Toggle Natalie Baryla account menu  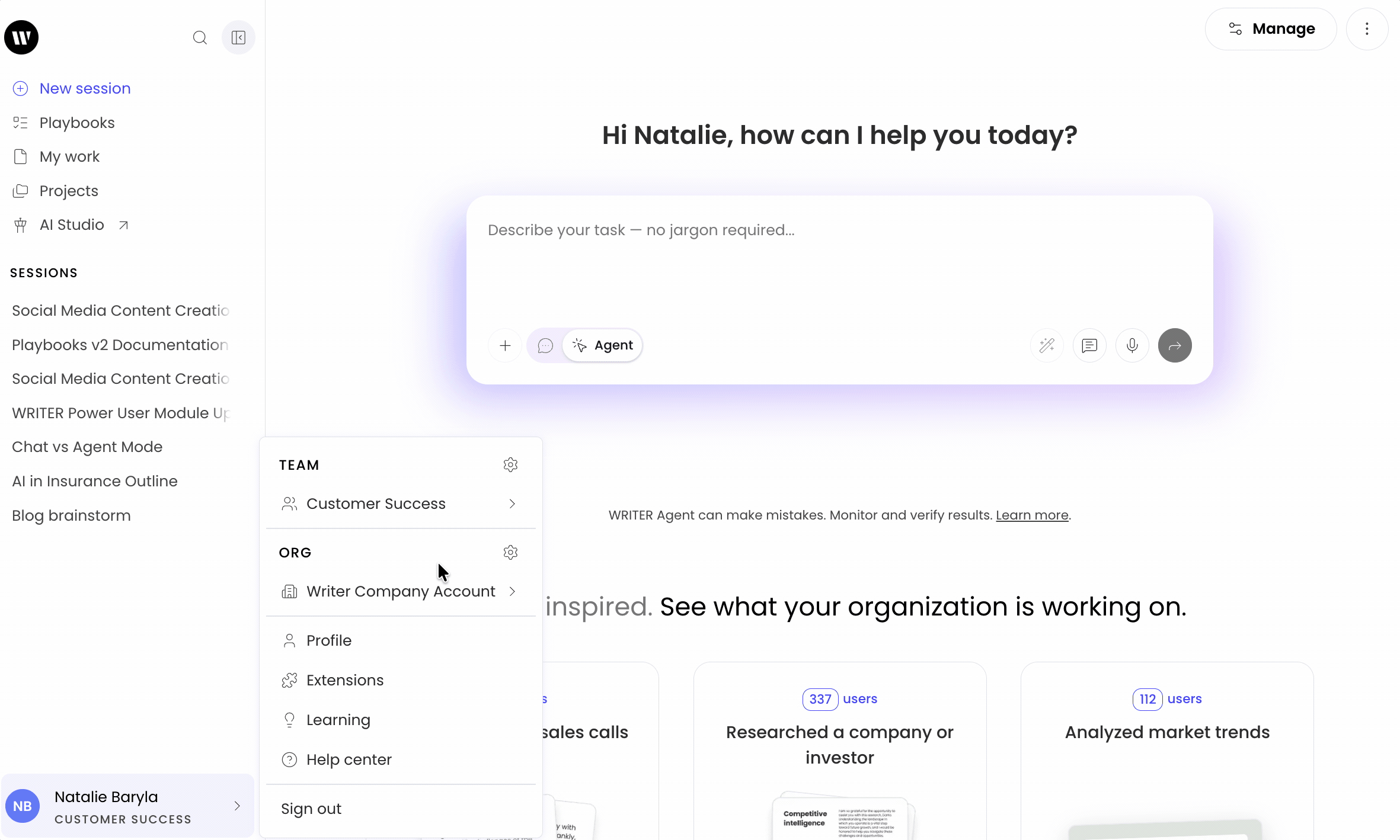pyautogui.click(x=127, y=806)
